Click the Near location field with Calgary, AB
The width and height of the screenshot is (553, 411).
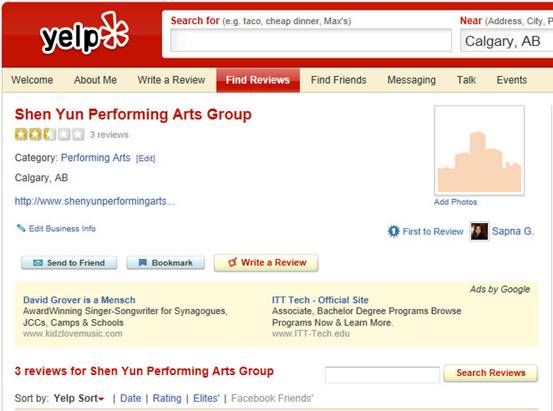point(506,41)
